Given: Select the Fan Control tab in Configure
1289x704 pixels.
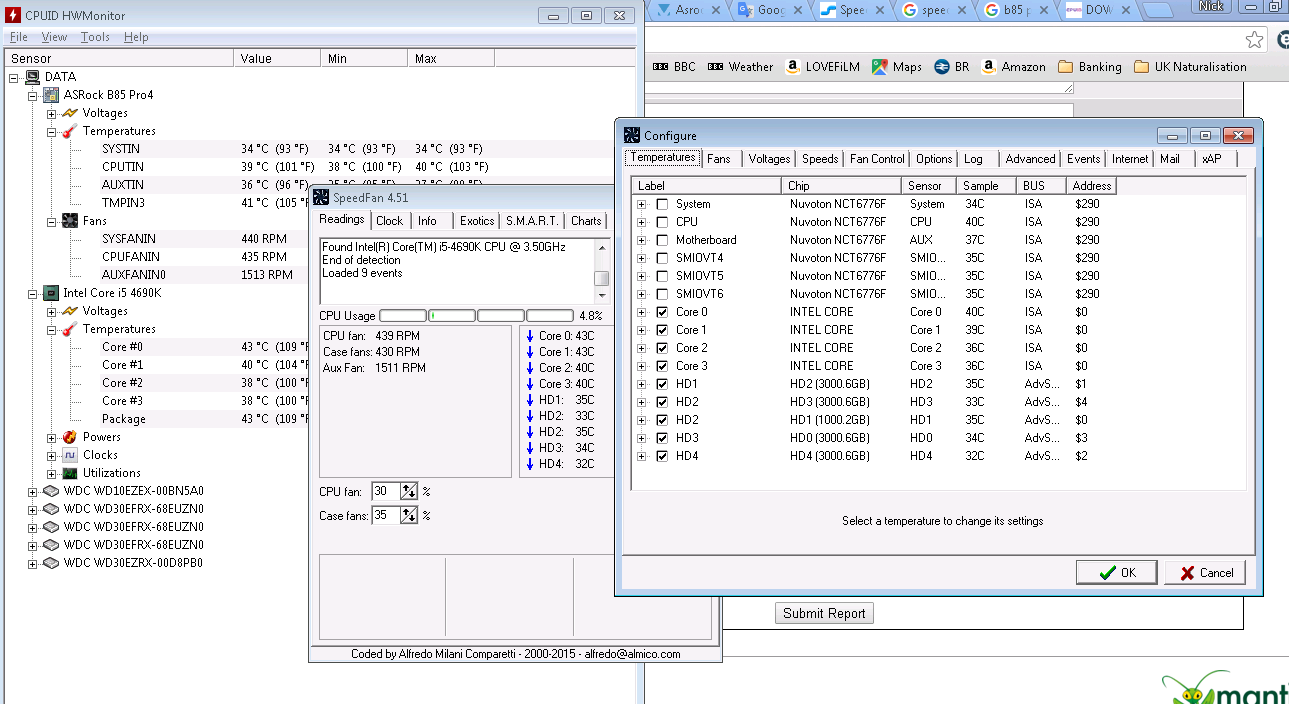Looking at the screenshot, I should point(877,159).
